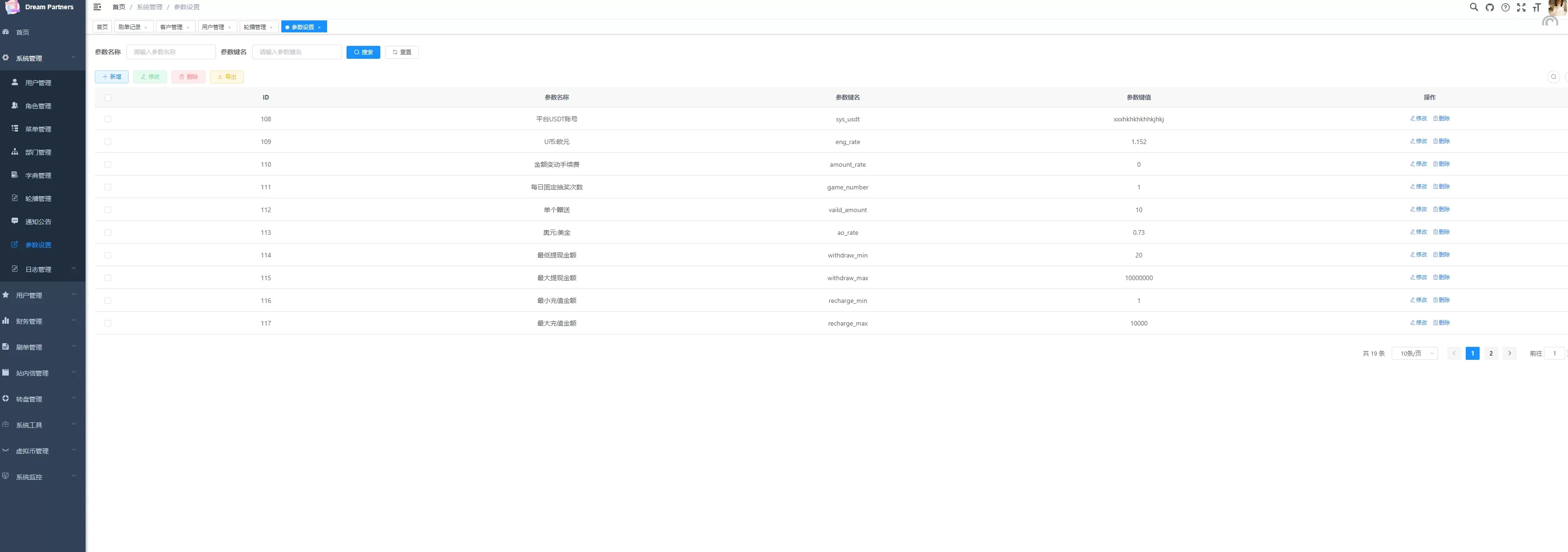Open 通知公告 in sidebar
Screen dimensions: 1568x552
38,222
